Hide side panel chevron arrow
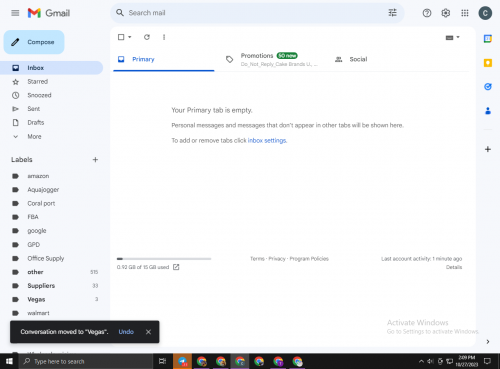This screenshot has width=500, height=369. [x=488, y=342]
